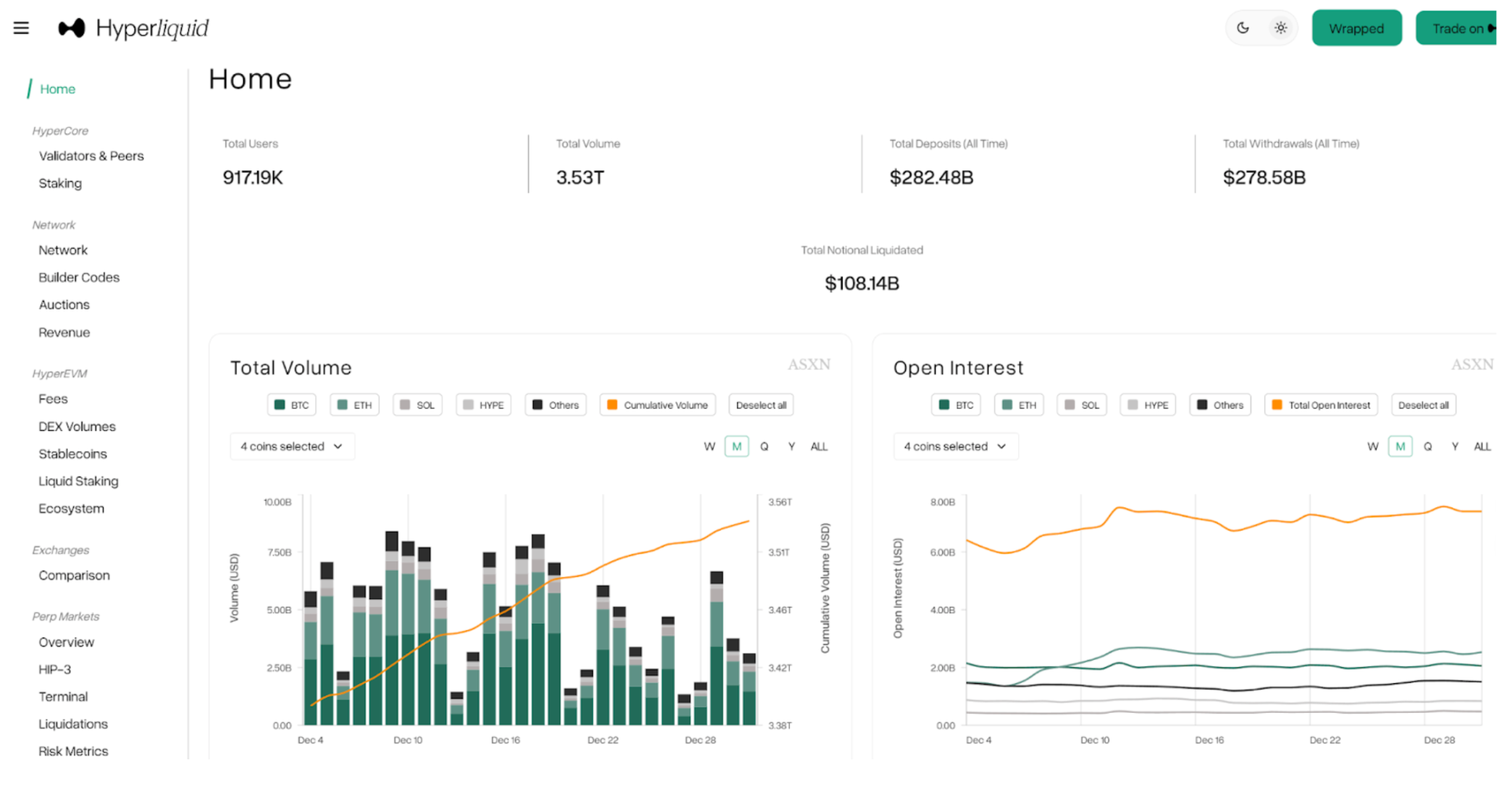Toggle Others series in Open Interest legend
This screenshot has height=797, width=1512.
1220,405
